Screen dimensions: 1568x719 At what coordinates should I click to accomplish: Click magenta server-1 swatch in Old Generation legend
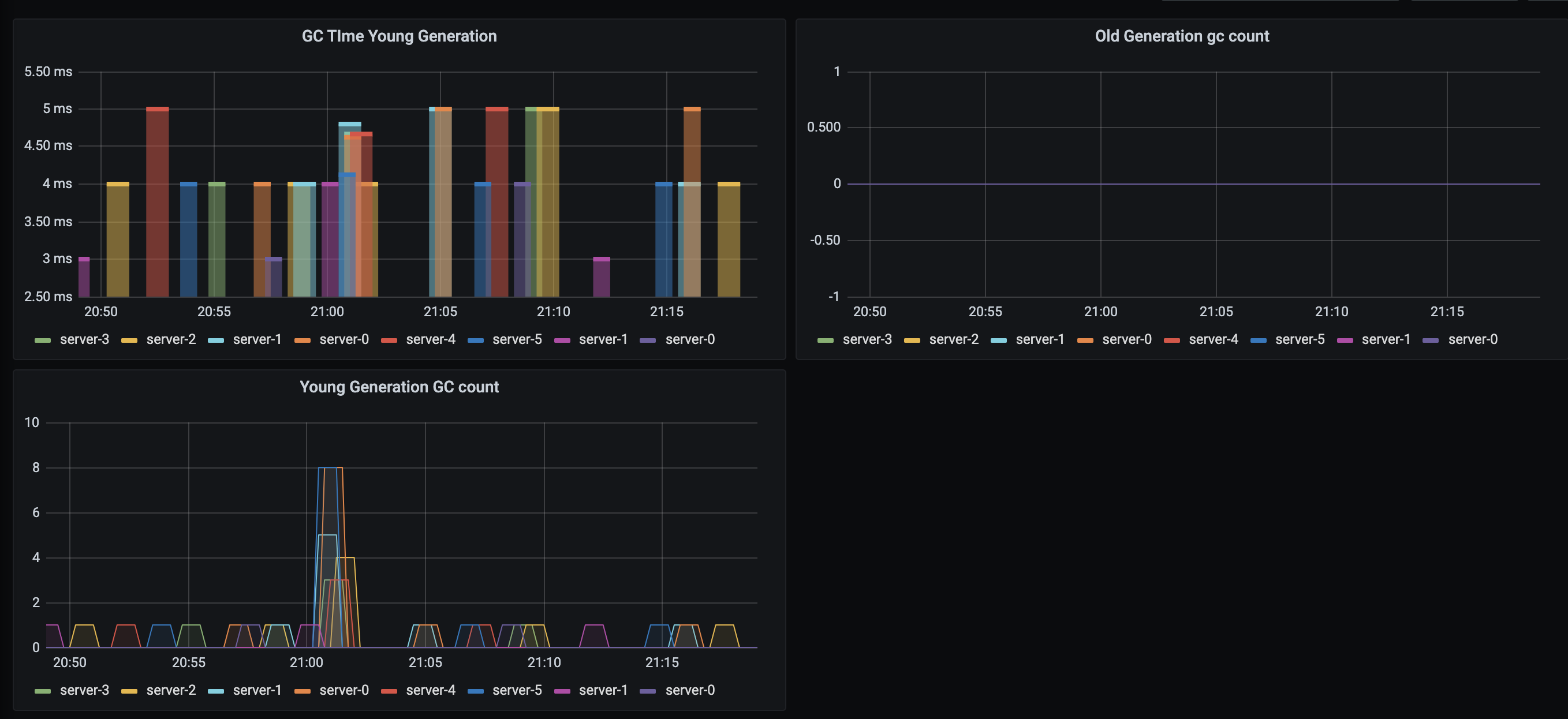coord(1345,340)
